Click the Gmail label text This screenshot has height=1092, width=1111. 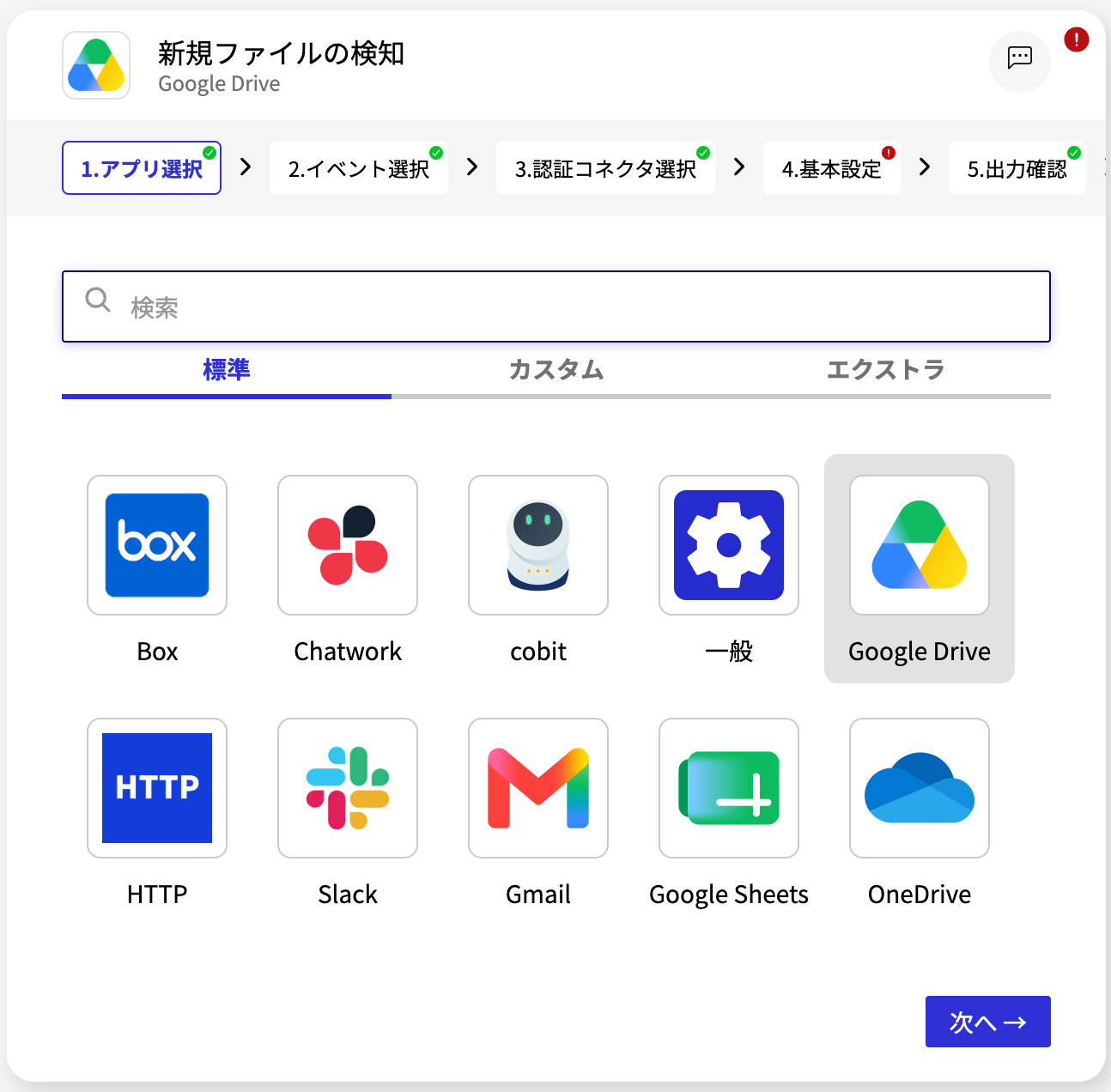(538, 895)
